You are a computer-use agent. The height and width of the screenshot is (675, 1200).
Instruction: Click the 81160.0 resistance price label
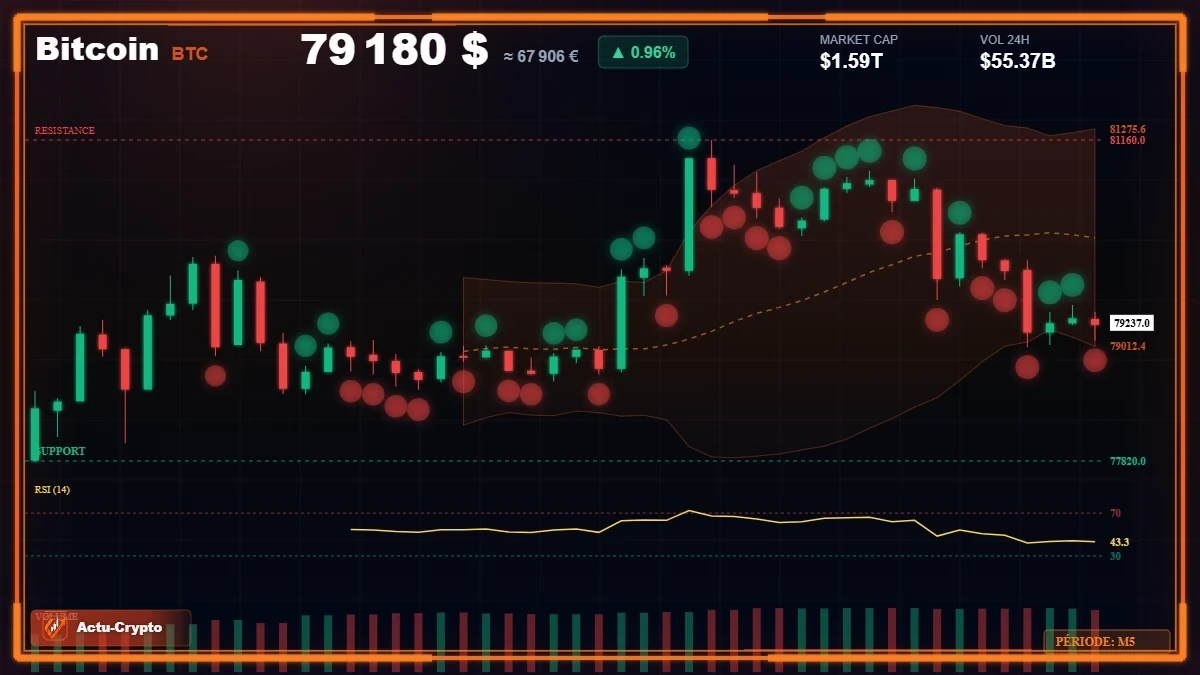1128,140
